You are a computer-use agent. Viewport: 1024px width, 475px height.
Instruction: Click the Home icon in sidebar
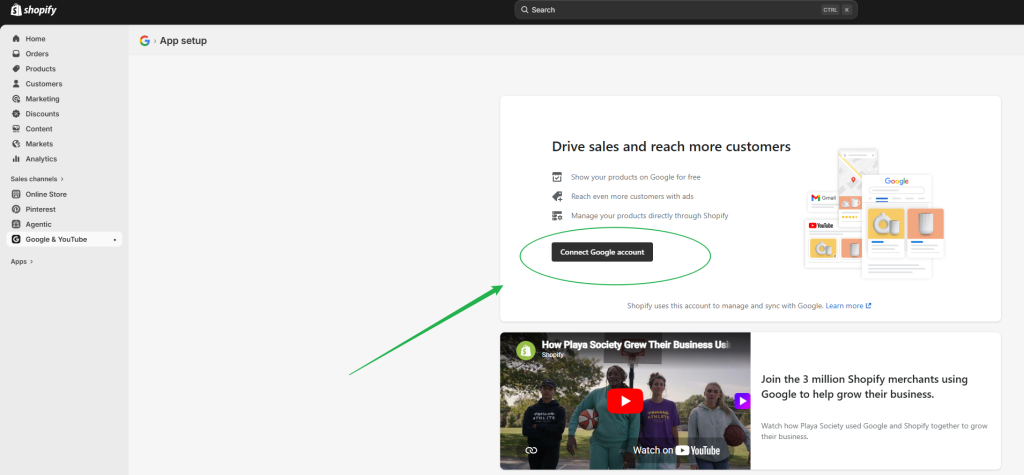(x=16, y=39)
